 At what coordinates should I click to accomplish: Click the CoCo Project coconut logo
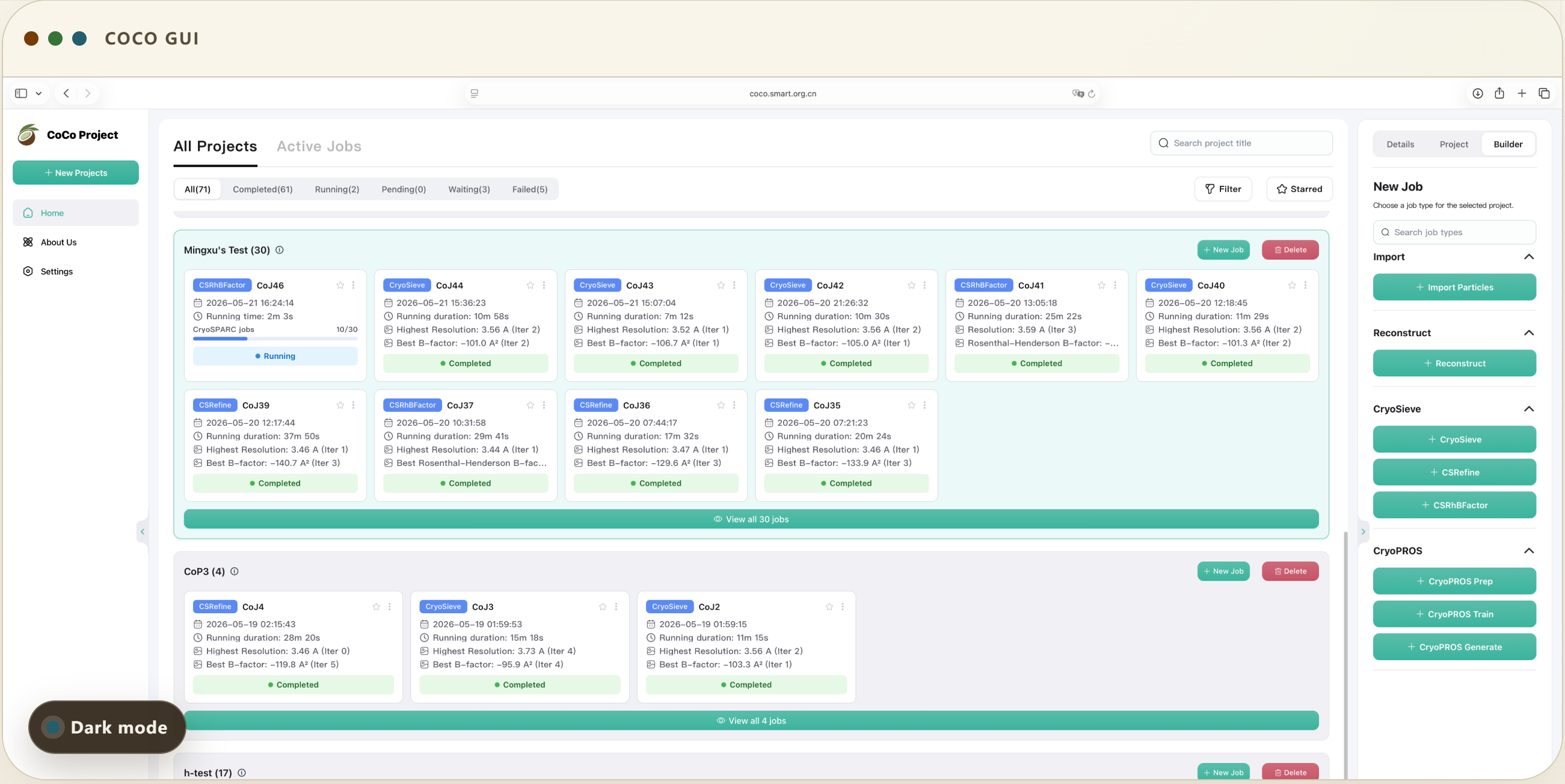(x=27, y=135)
